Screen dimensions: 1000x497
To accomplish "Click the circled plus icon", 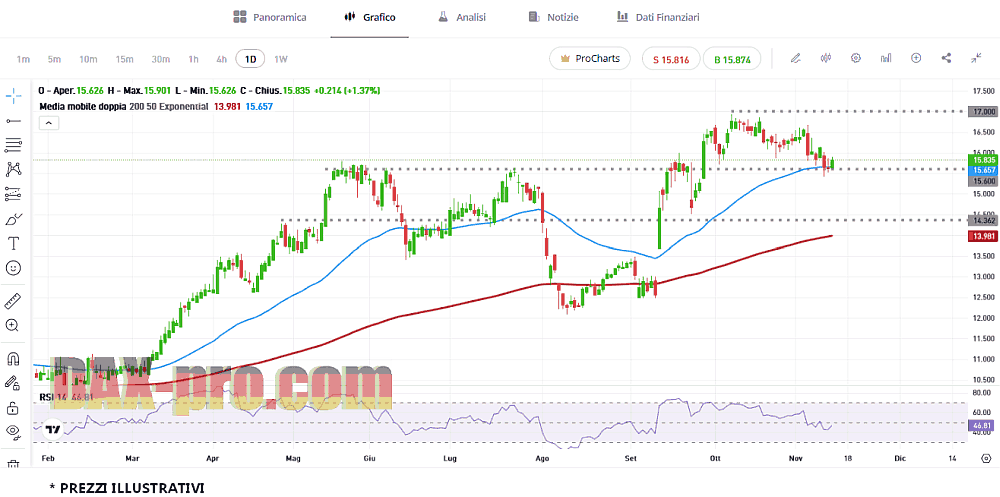I will pos(916,58).
